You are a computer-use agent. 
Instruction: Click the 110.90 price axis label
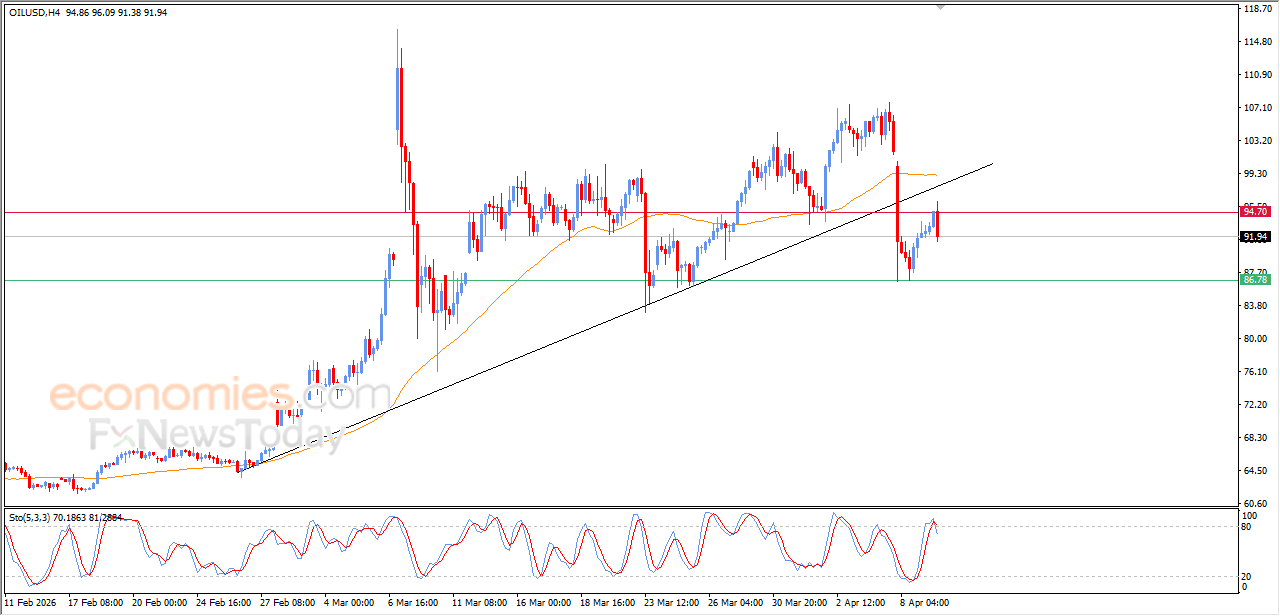[1256, 75]
